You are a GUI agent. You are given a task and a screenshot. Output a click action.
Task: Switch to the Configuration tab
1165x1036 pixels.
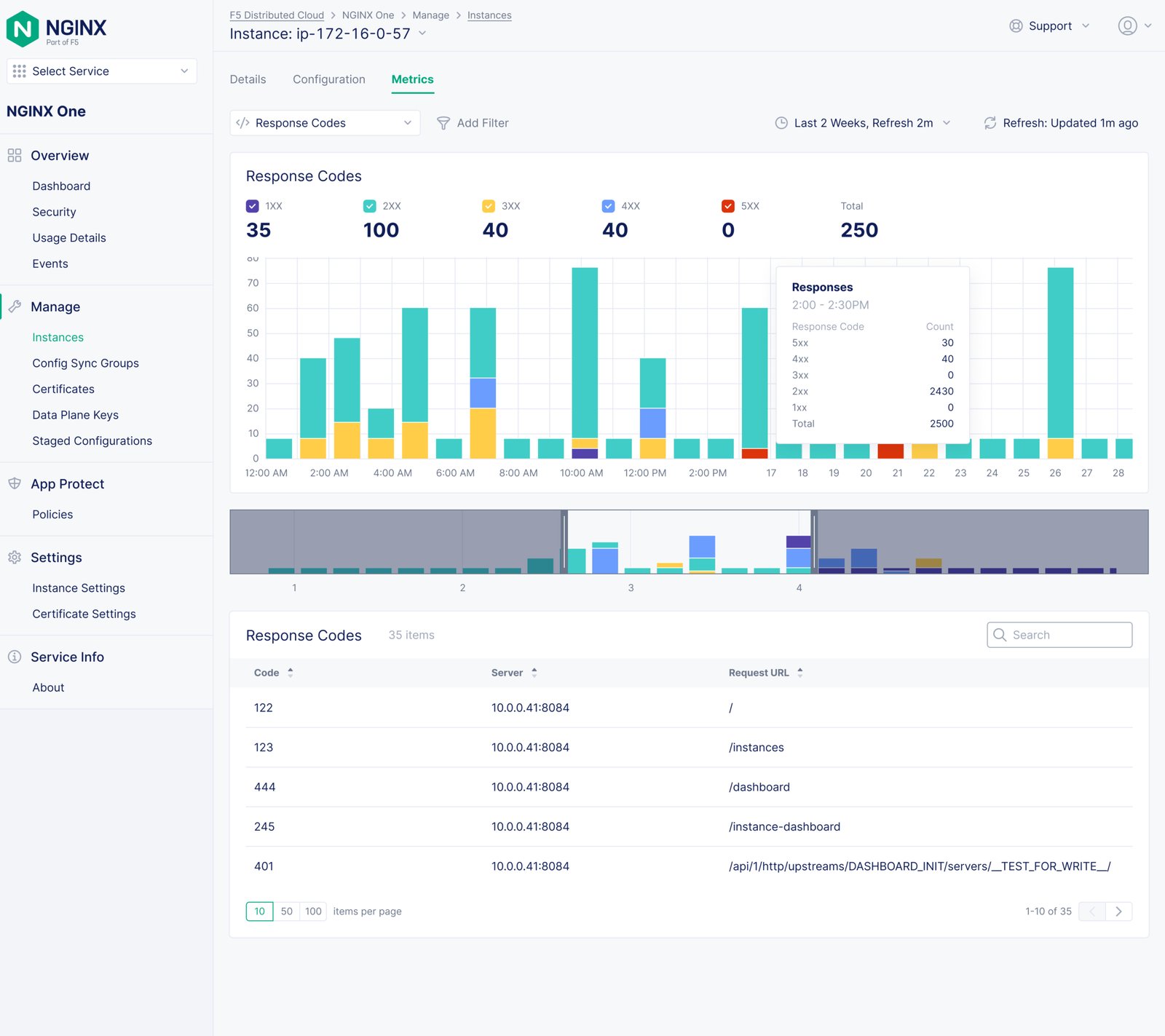(x=329, y=79)
